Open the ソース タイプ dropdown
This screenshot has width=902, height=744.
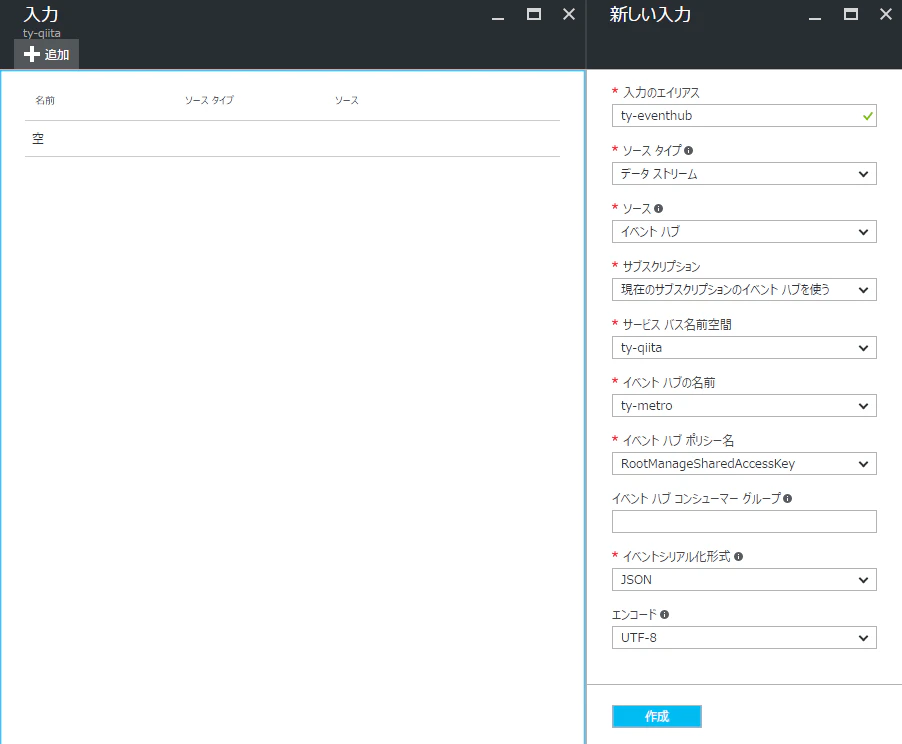tap(744, 174)
